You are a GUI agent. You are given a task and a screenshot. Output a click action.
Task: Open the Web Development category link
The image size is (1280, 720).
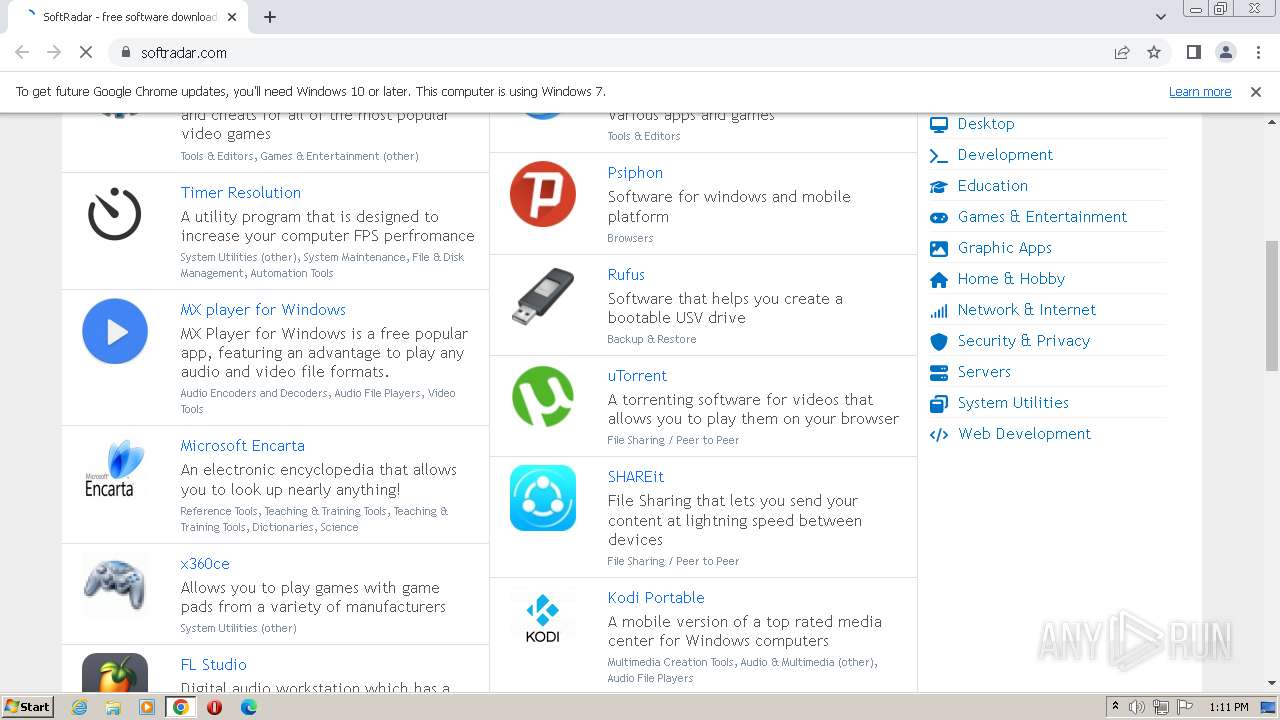pyautogui.click(x=1025, y=434)
